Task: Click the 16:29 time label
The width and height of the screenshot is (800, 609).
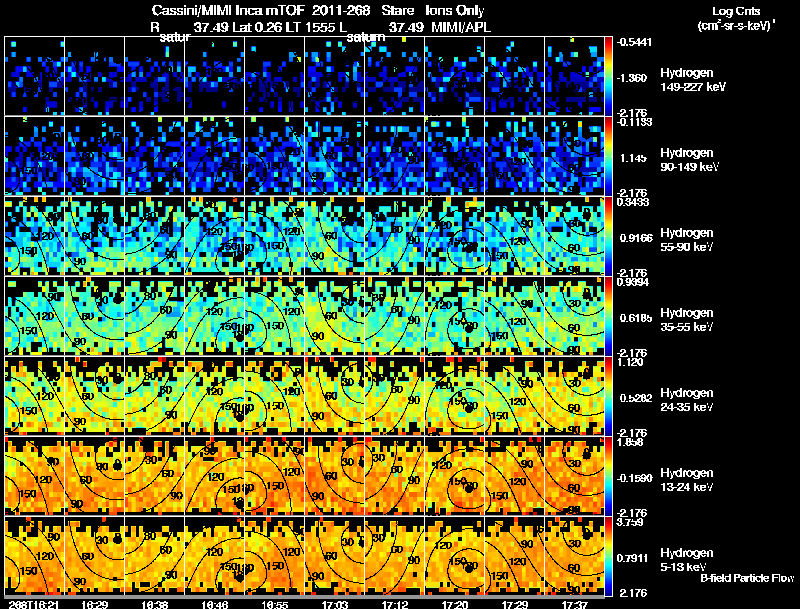Action: tap(94, 604)
